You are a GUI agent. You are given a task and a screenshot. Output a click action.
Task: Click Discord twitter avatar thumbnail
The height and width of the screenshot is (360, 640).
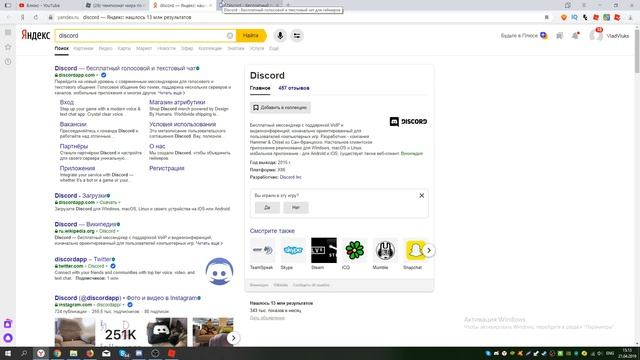click(219, 271)
